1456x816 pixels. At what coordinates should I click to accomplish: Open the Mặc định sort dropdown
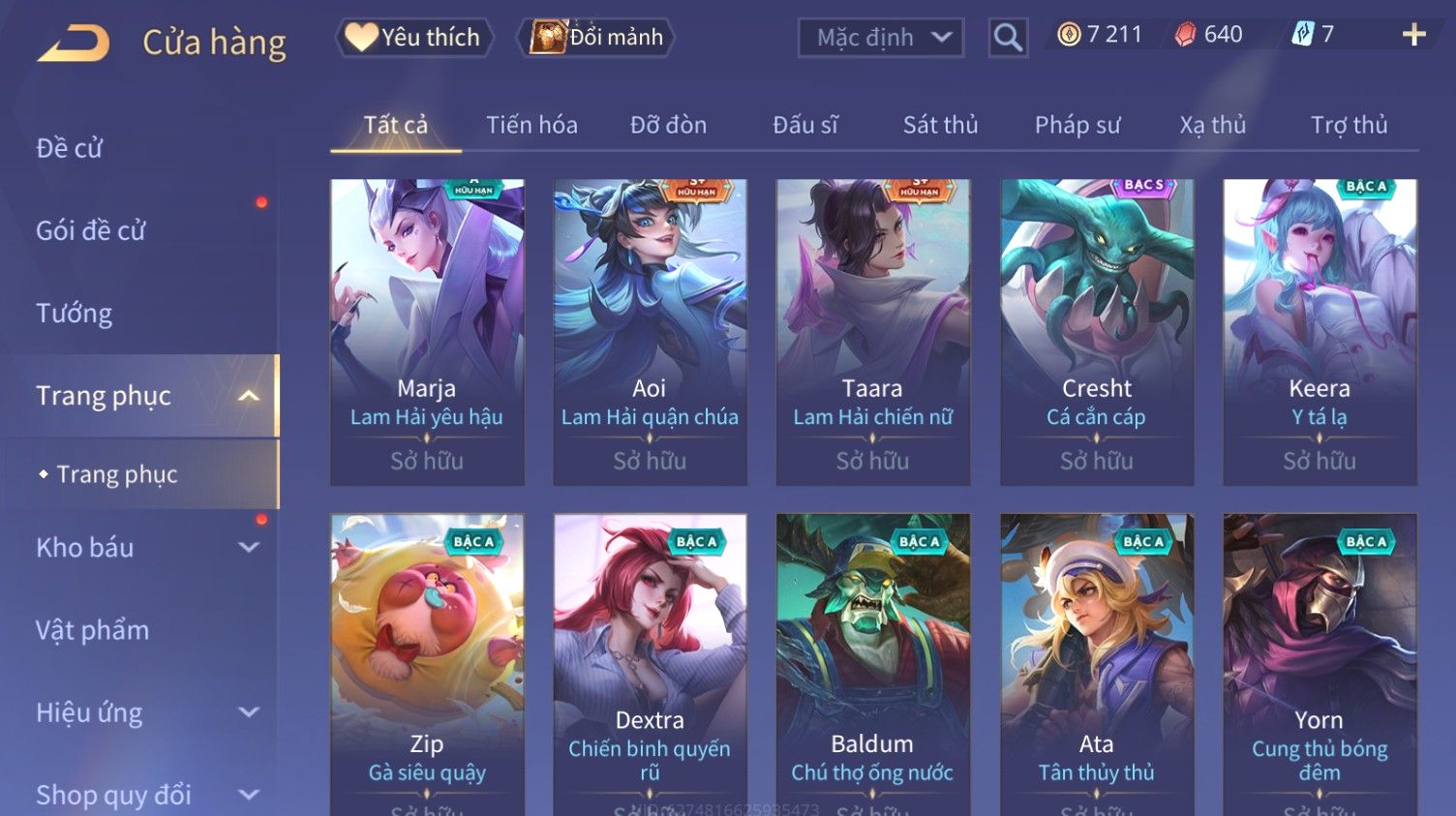tap(881, 38)
